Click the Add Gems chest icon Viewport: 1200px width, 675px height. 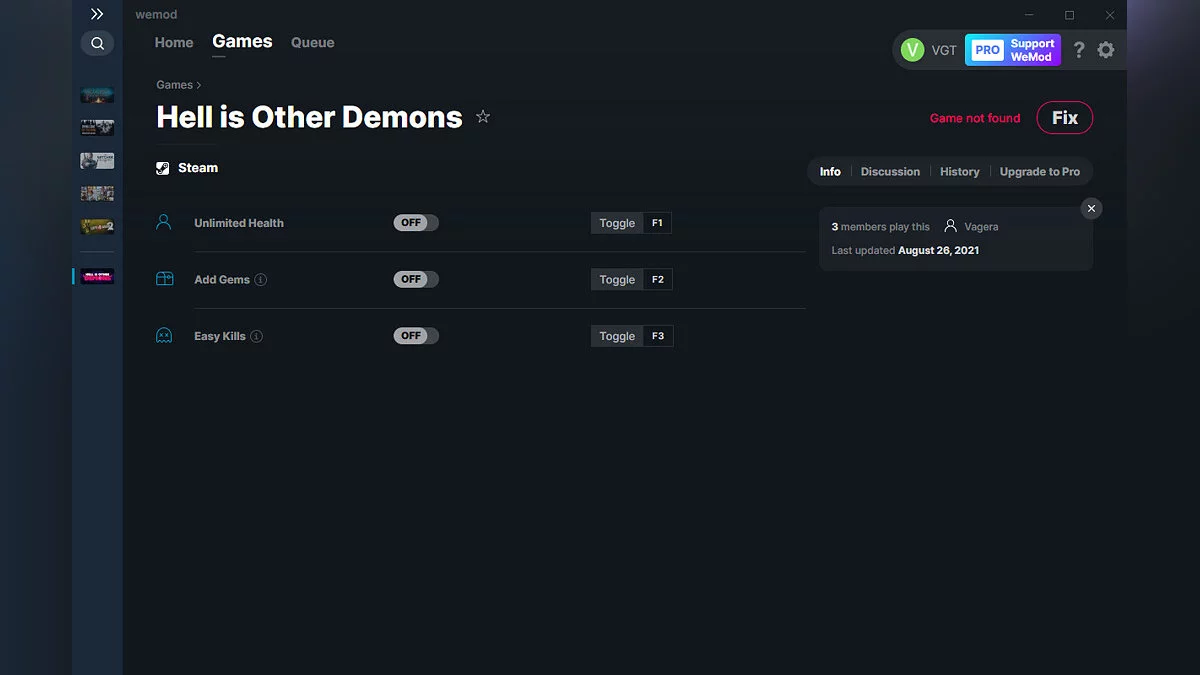pyautogui.click(x=164, y=279)
